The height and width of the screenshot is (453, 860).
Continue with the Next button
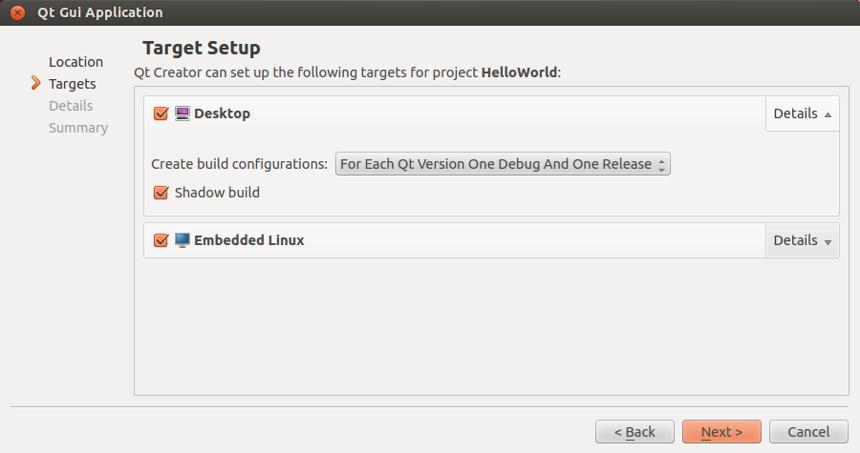[x=721, y=432]
